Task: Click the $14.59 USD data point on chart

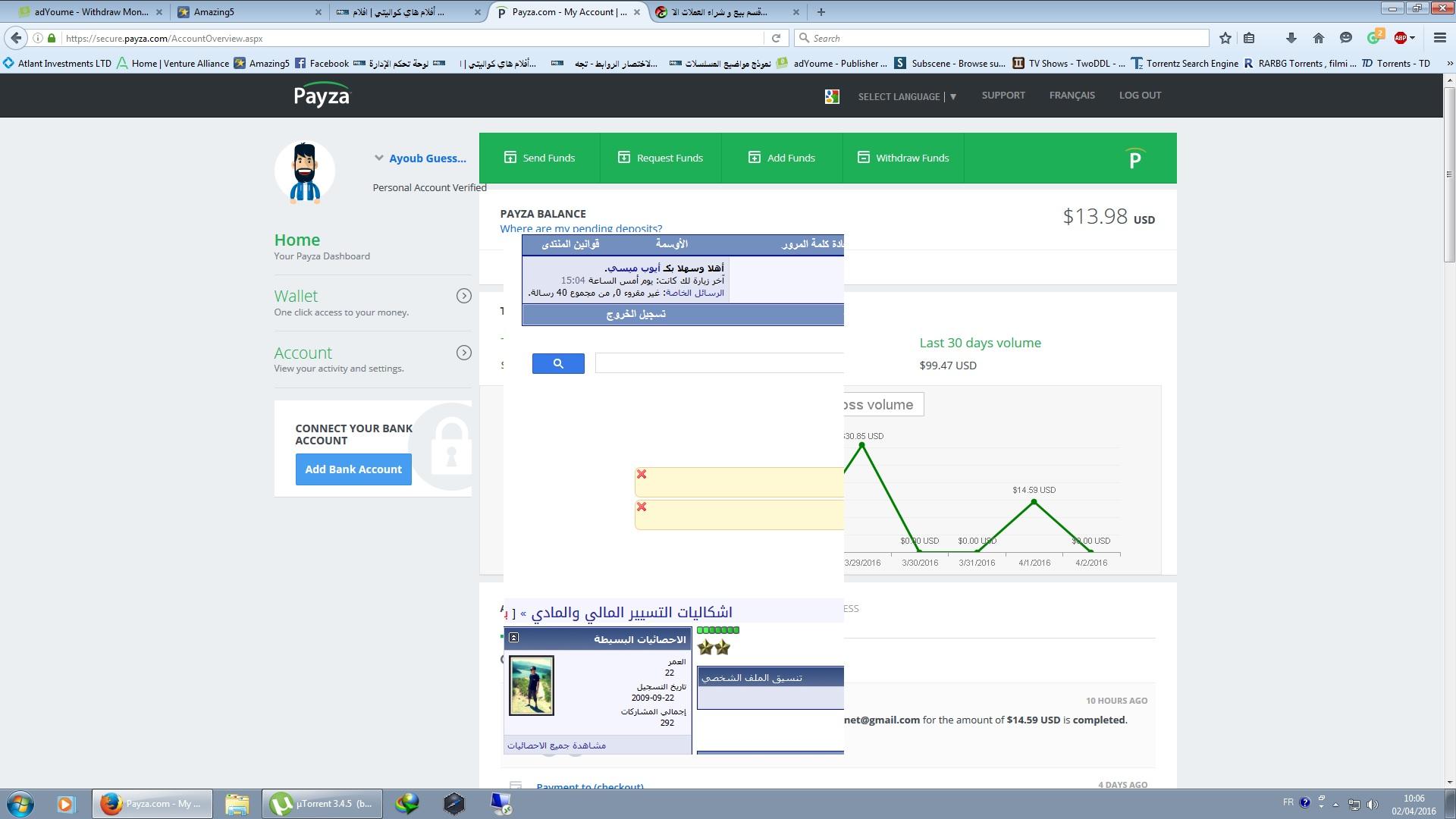Action: (x=1034, y=502)
